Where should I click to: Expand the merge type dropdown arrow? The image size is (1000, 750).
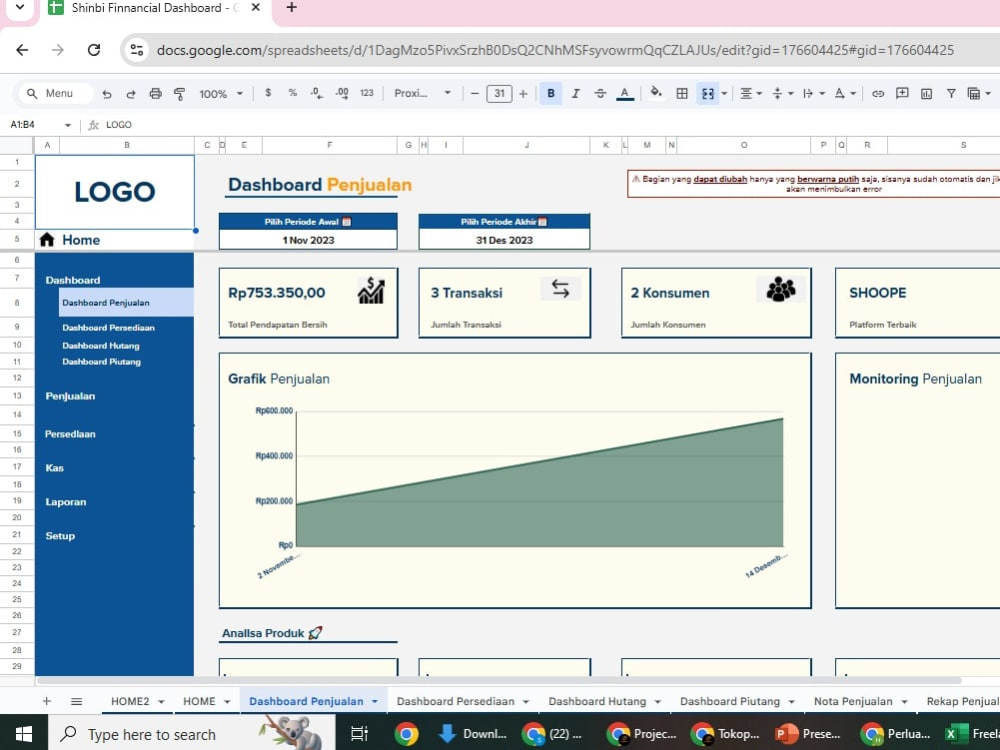click(724, 94)
